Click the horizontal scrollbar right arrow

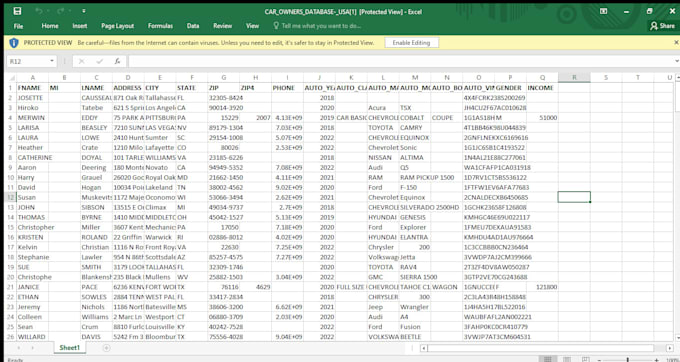(x=670, y=348)
